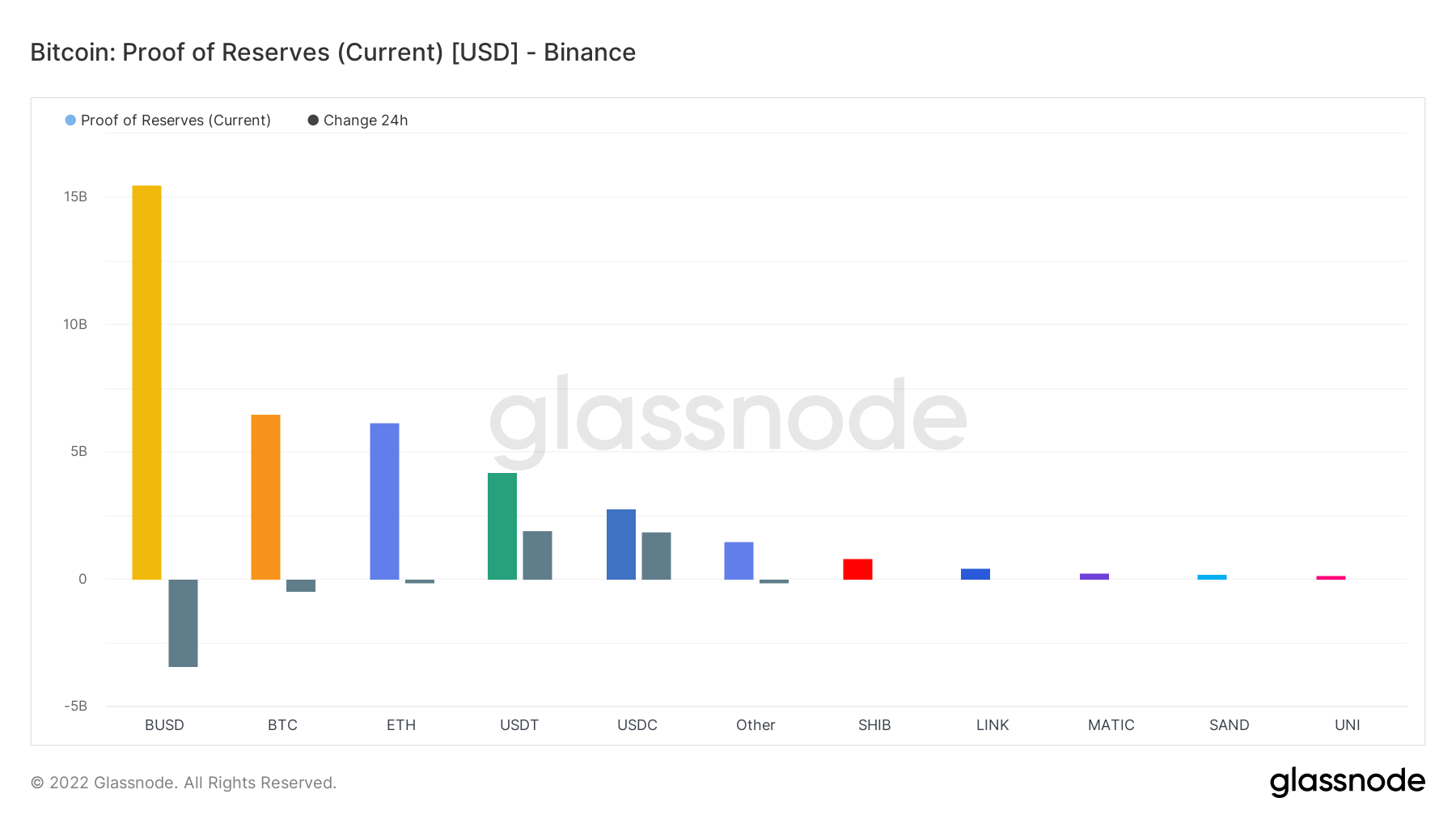Viewport: 1456px width, 819px height.
Task: Click the dark Change 24h legend dot
Action: (313, 120)
